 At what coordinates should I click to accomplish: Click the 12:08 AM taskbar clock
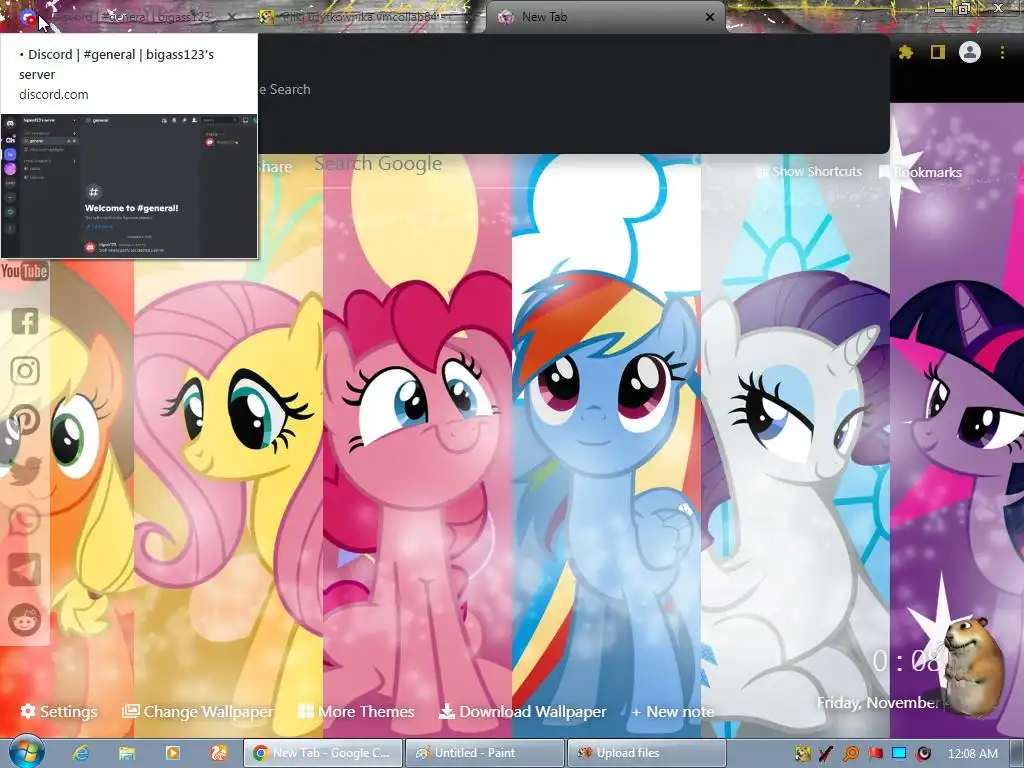click(972, 754)
